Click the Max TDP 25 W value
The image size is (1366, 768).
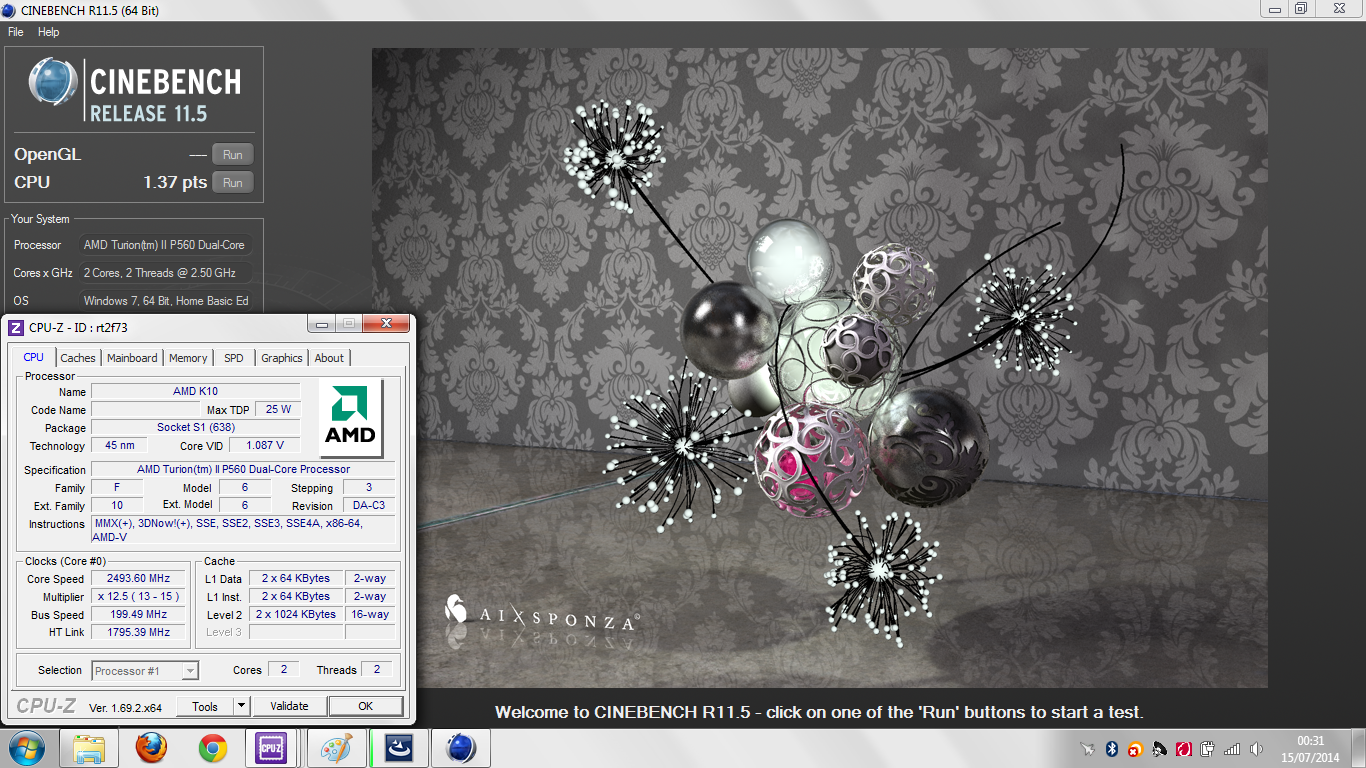[278, 409]
